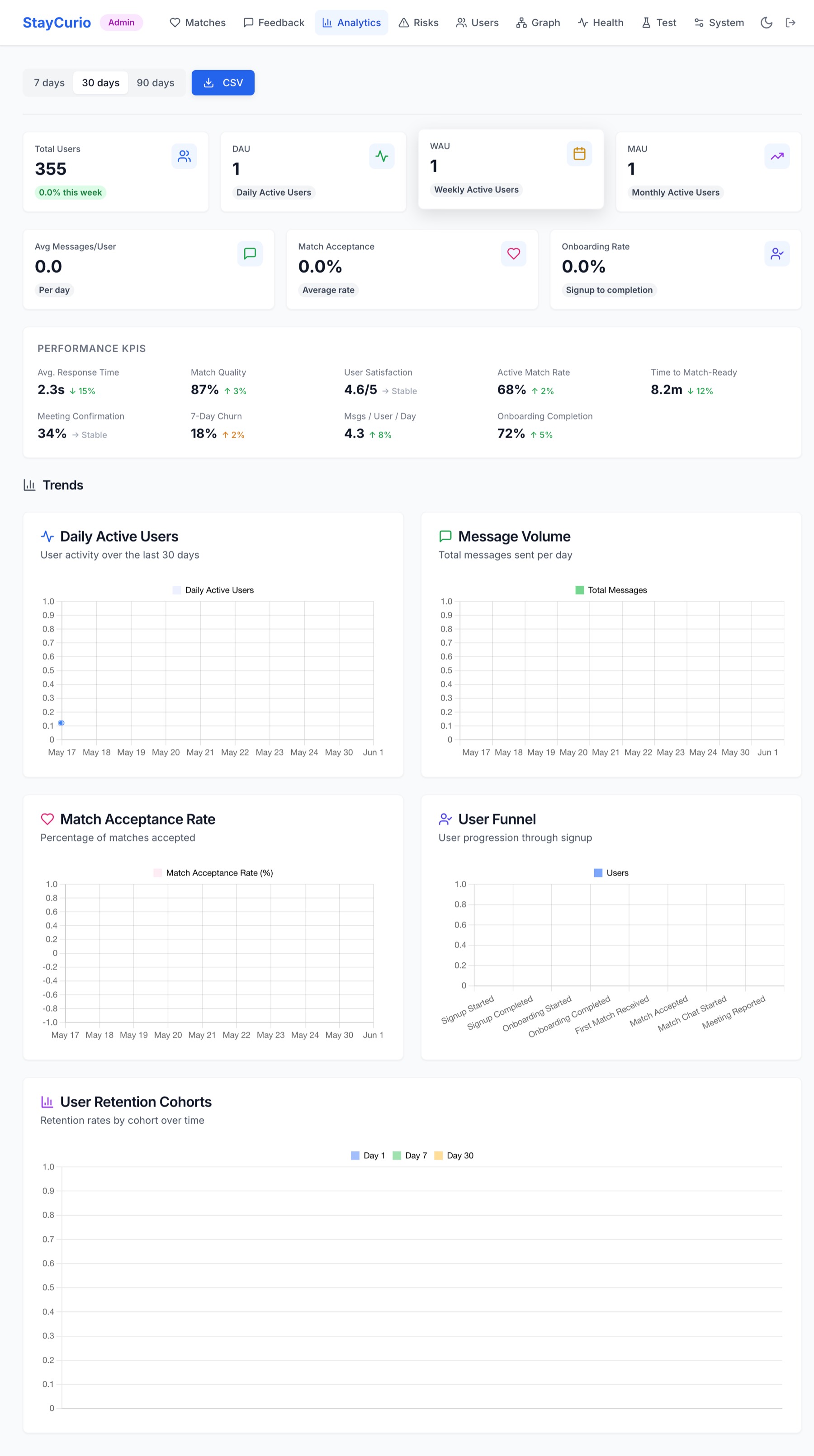Click the Active Match Rate value 68%

tap(511, 390)
